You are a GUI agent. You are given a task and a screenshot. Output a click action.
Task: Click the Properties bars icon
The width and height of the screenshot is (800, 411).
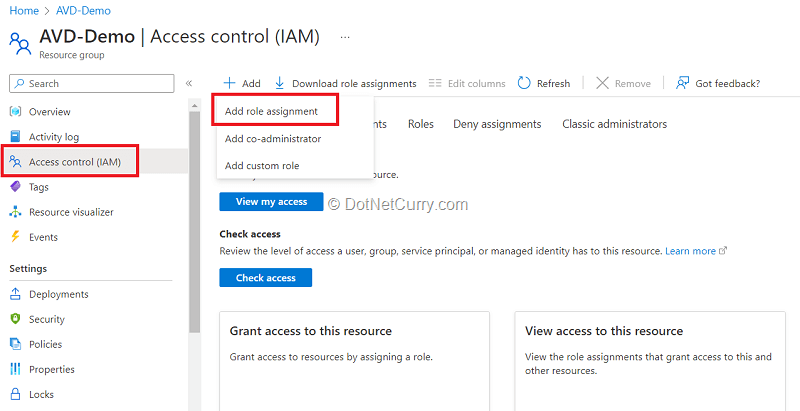[x=16, y=369]
